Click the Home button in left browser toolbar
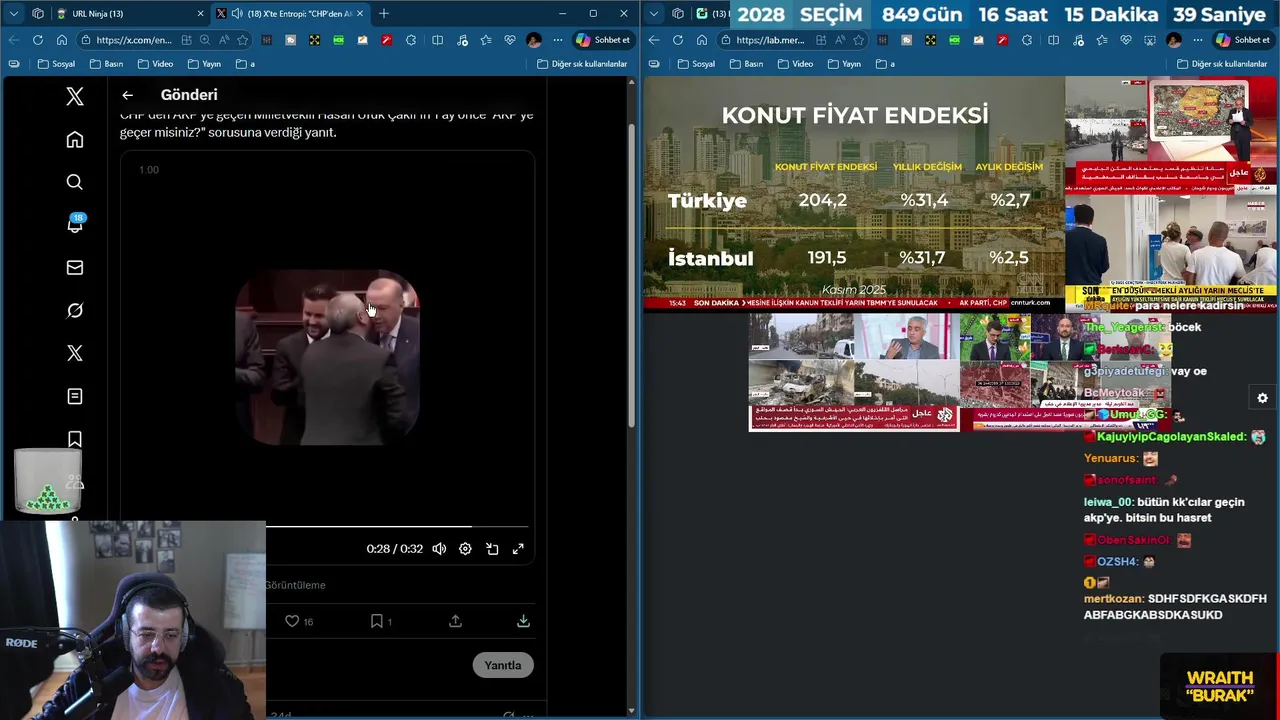This screenshot has width=1280, height=720. click(61, 40)
